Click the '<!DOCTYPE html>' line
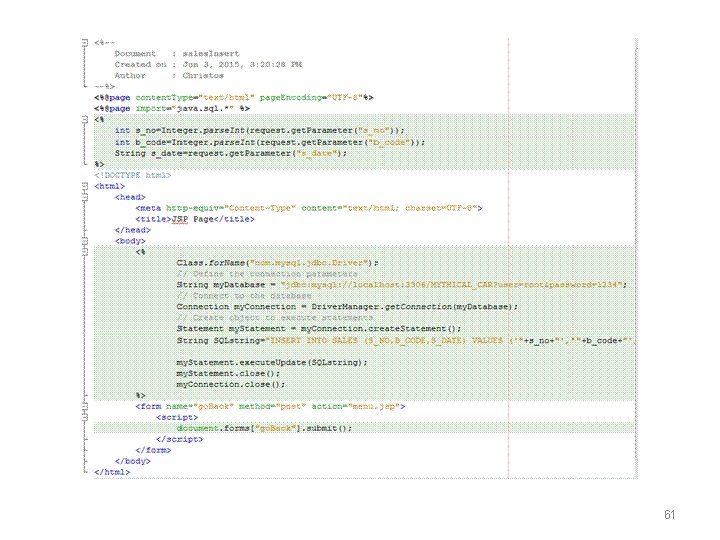720x540 pixels. click(x=133, y=175)
